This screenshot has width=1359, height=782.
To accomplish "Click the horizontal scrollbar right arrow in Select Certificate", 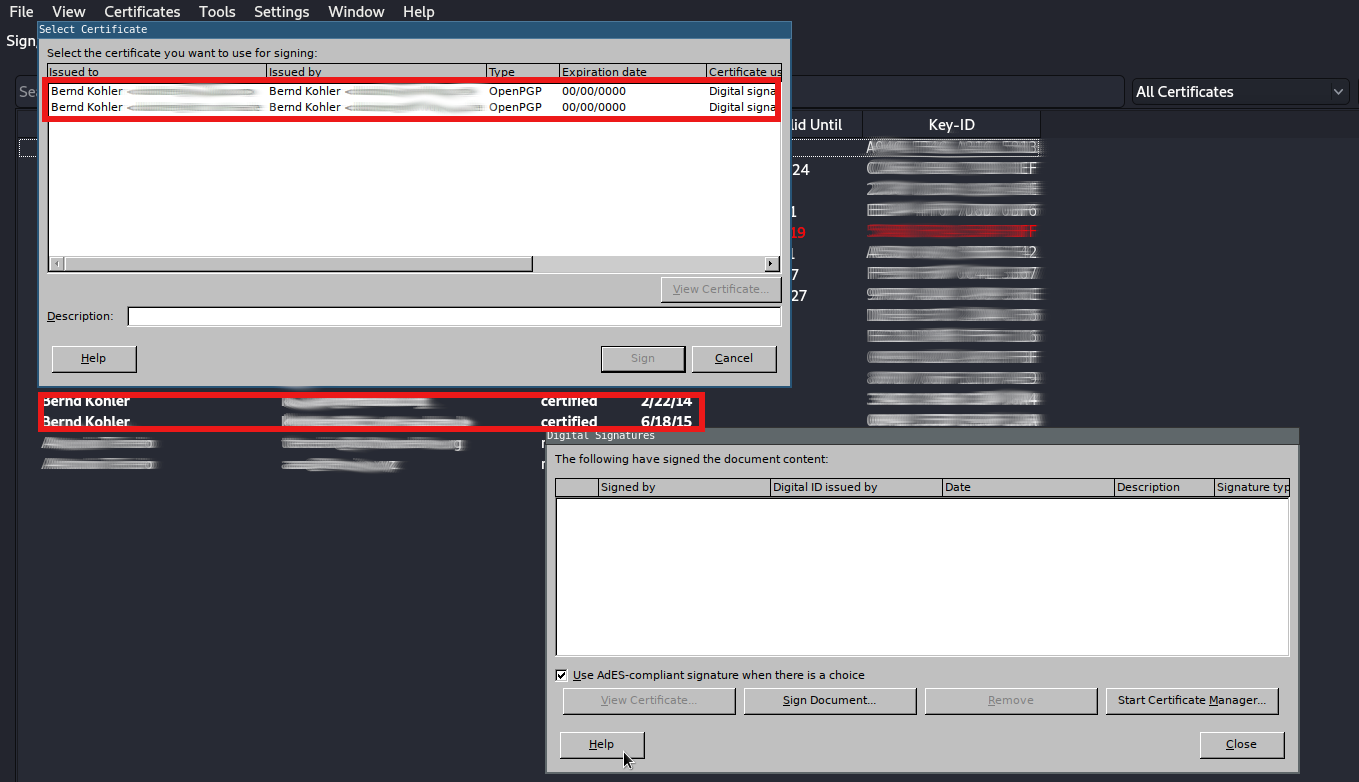I will (x=771, y=264).
